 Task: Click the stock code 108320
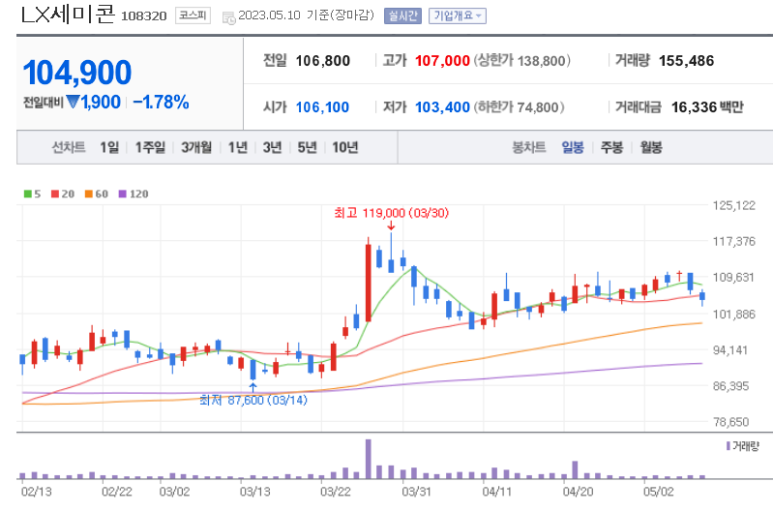[144, 16]
